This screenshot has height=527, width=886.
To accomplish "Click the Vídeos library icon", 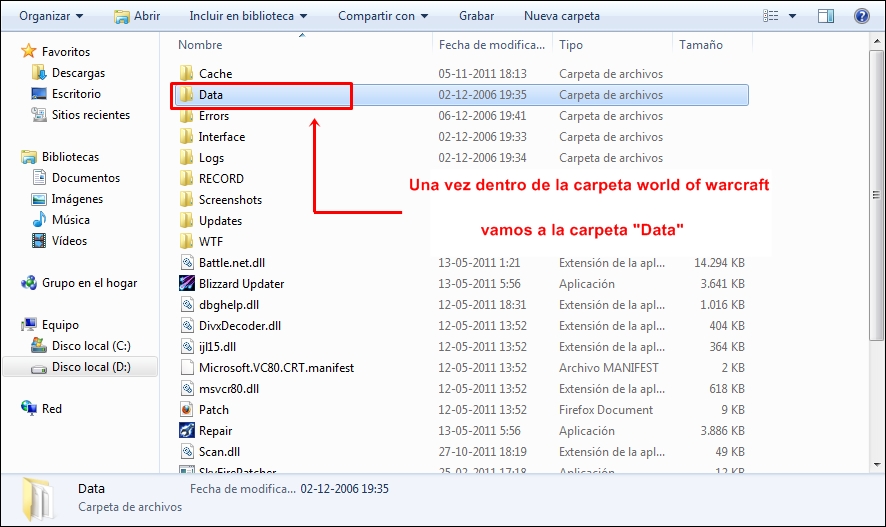I will click(39, 241).
